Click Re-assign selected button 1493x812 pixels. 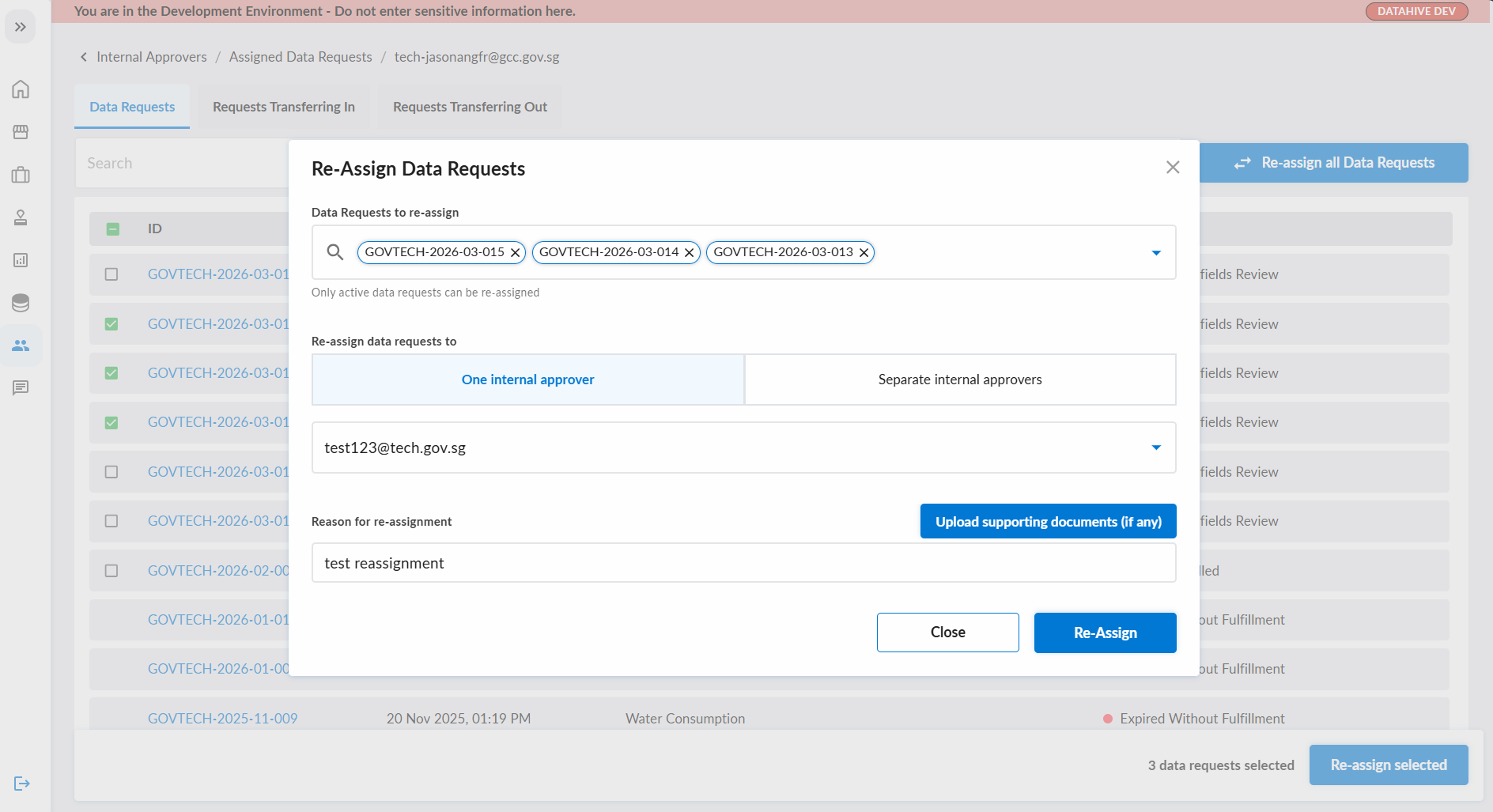[x=1389, y=765]
